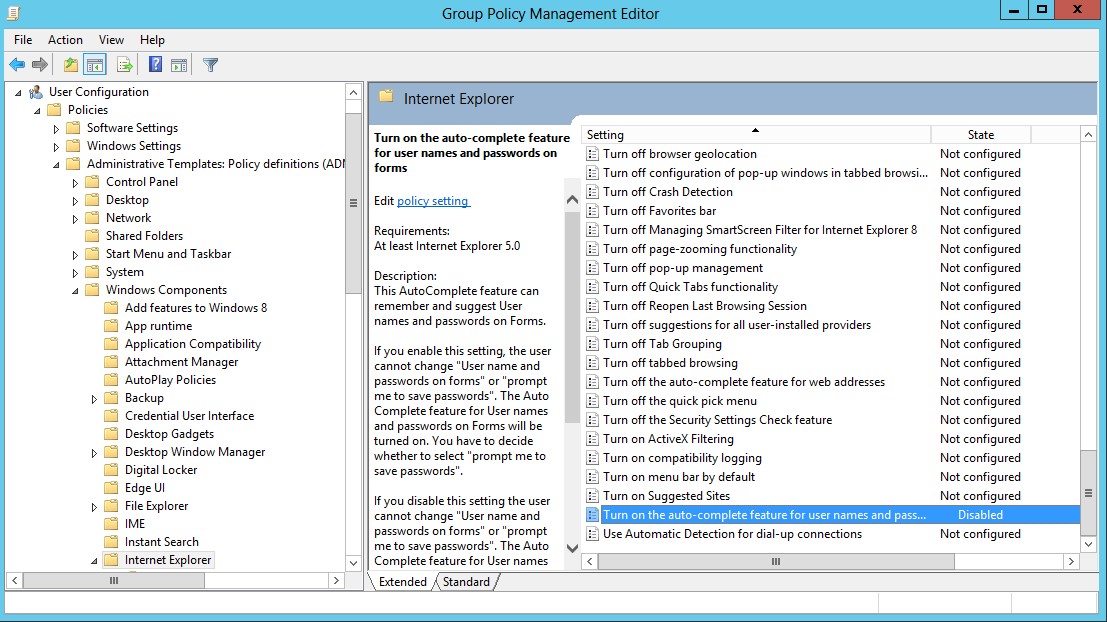Switch to the Standard tab
Image resolution: width=1107 pixels, height=622 pixels.
pyautogui.click(x=465, y=580)
